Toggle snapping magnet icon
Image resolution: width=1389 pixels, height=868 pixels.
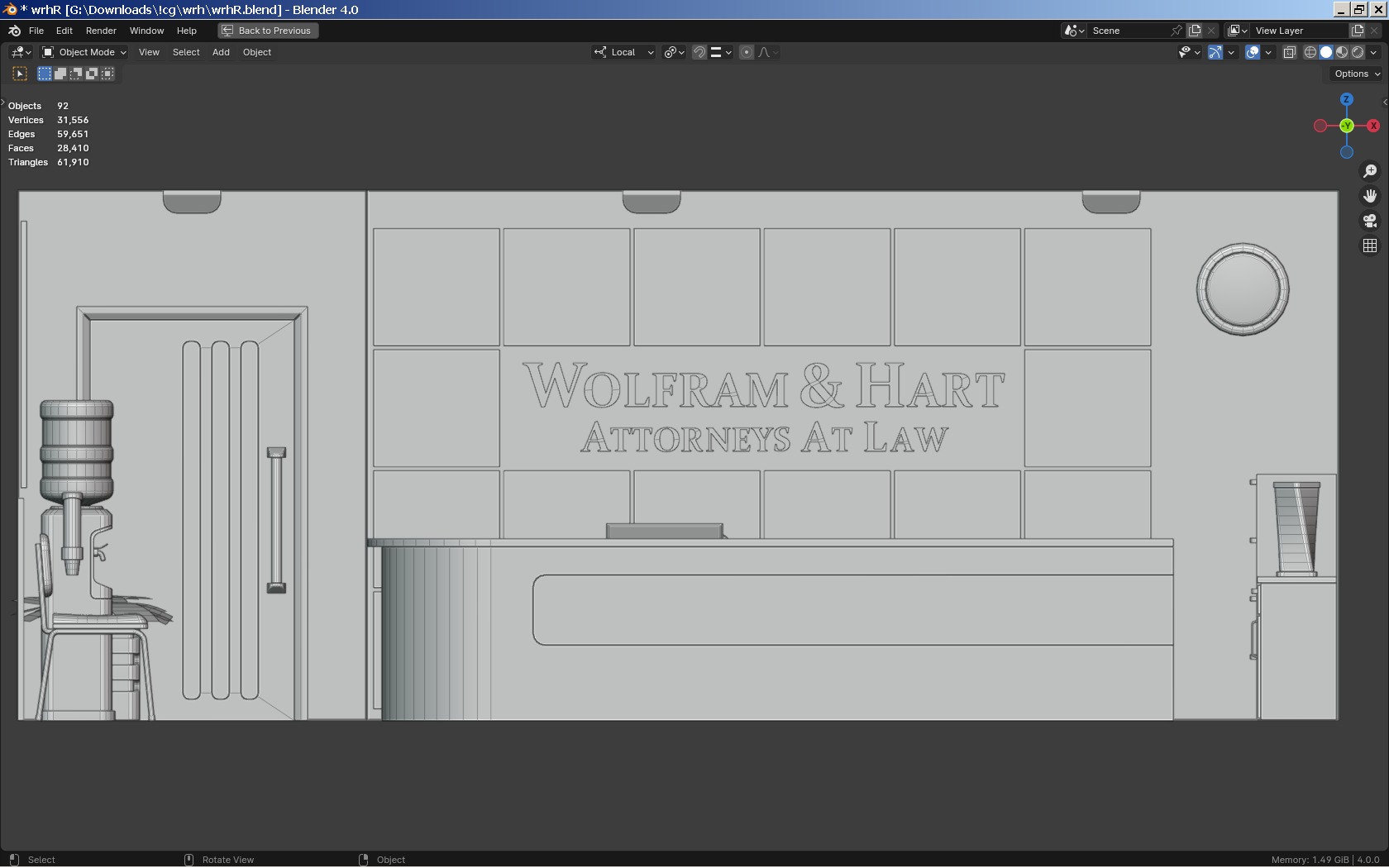click(x=699, y=52)
